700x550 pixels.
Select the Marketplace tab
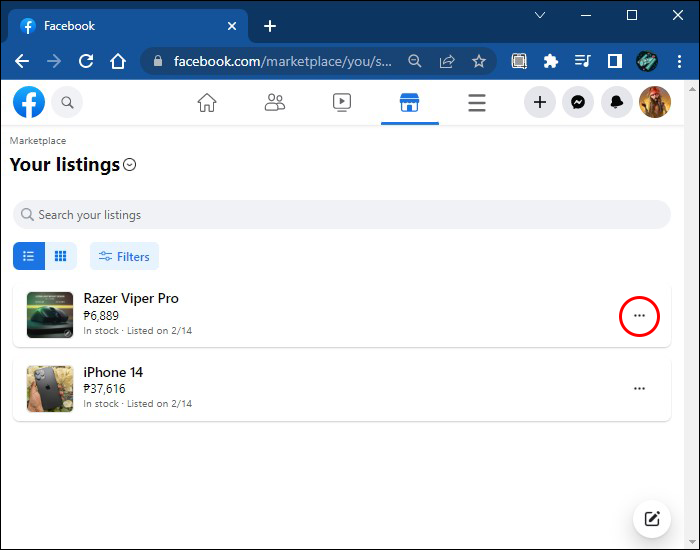409,103
